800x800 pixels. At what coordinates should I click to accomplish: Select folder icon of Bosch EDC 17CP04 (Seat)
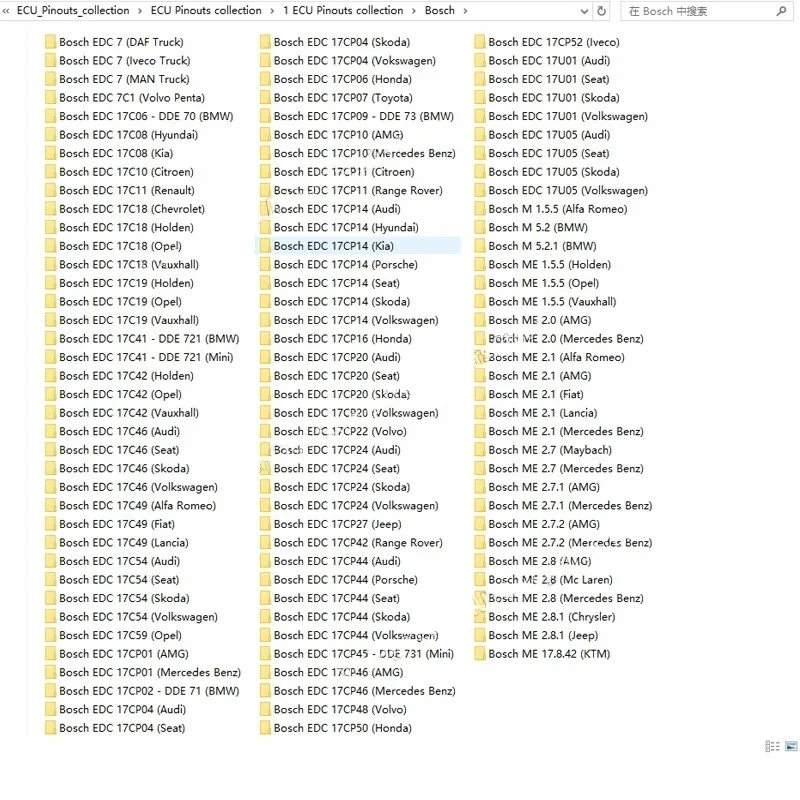51,728
